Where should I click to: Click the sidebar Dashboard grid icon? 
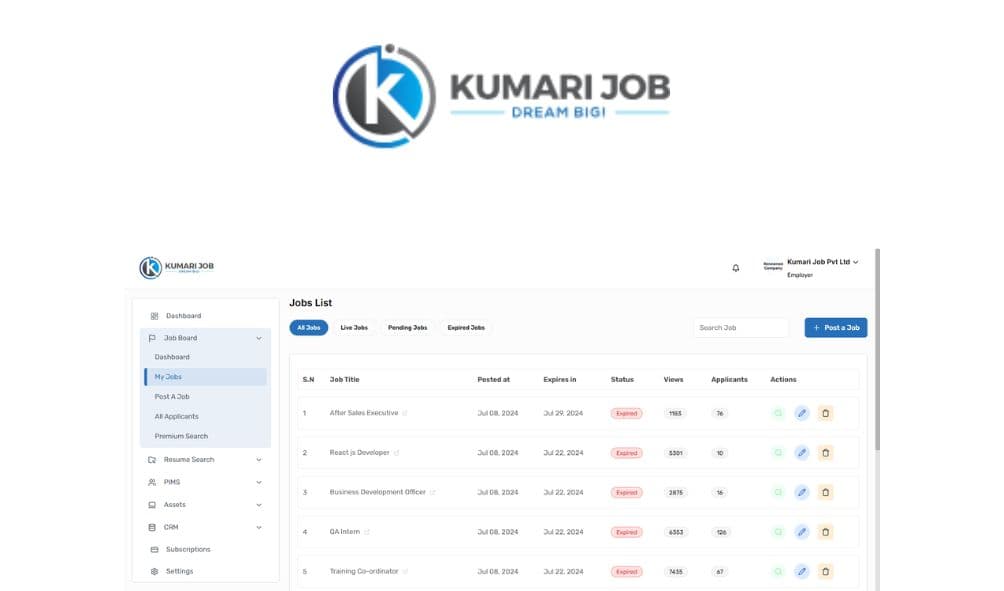(154, 316)
